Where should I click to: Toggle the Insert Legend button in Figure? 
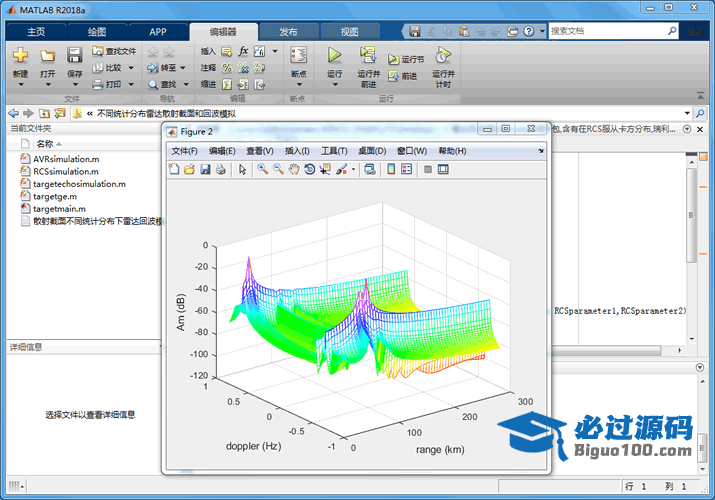(x=407, y=170)
